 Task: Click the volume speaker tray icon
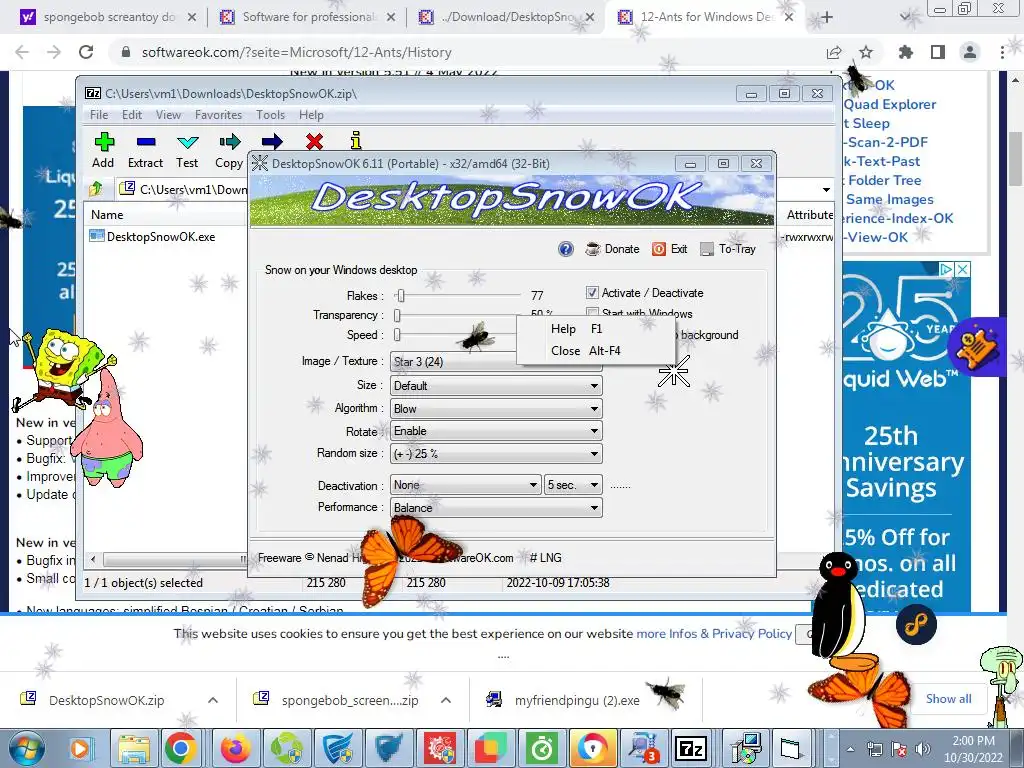922,748
